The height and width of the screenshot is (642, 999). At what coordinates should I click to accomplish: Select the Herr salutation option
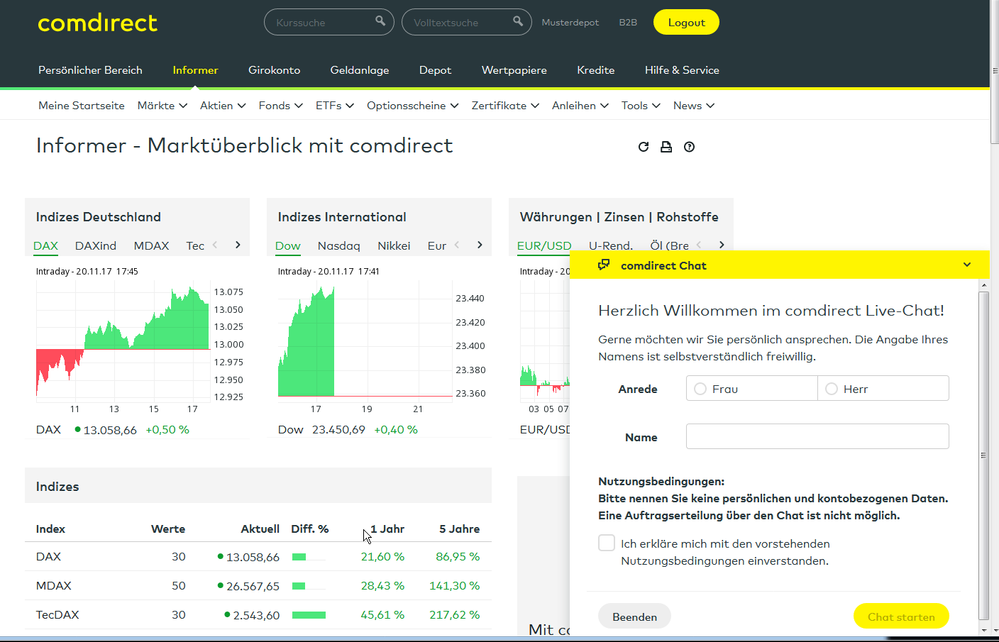tap(831, 388)
